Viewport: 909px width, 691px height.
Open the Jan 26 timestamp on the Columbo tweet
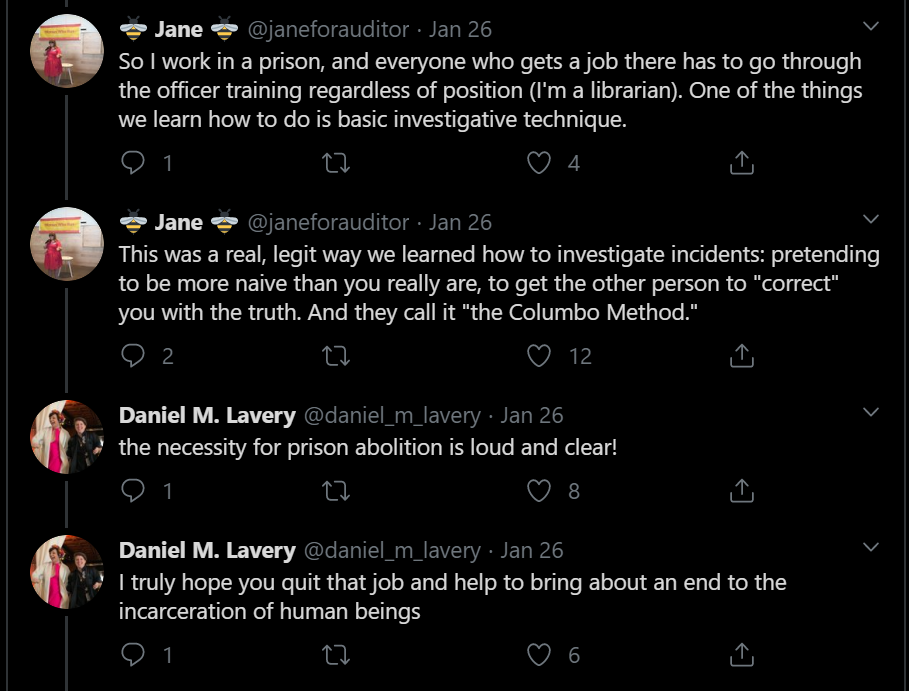[460, 223]
